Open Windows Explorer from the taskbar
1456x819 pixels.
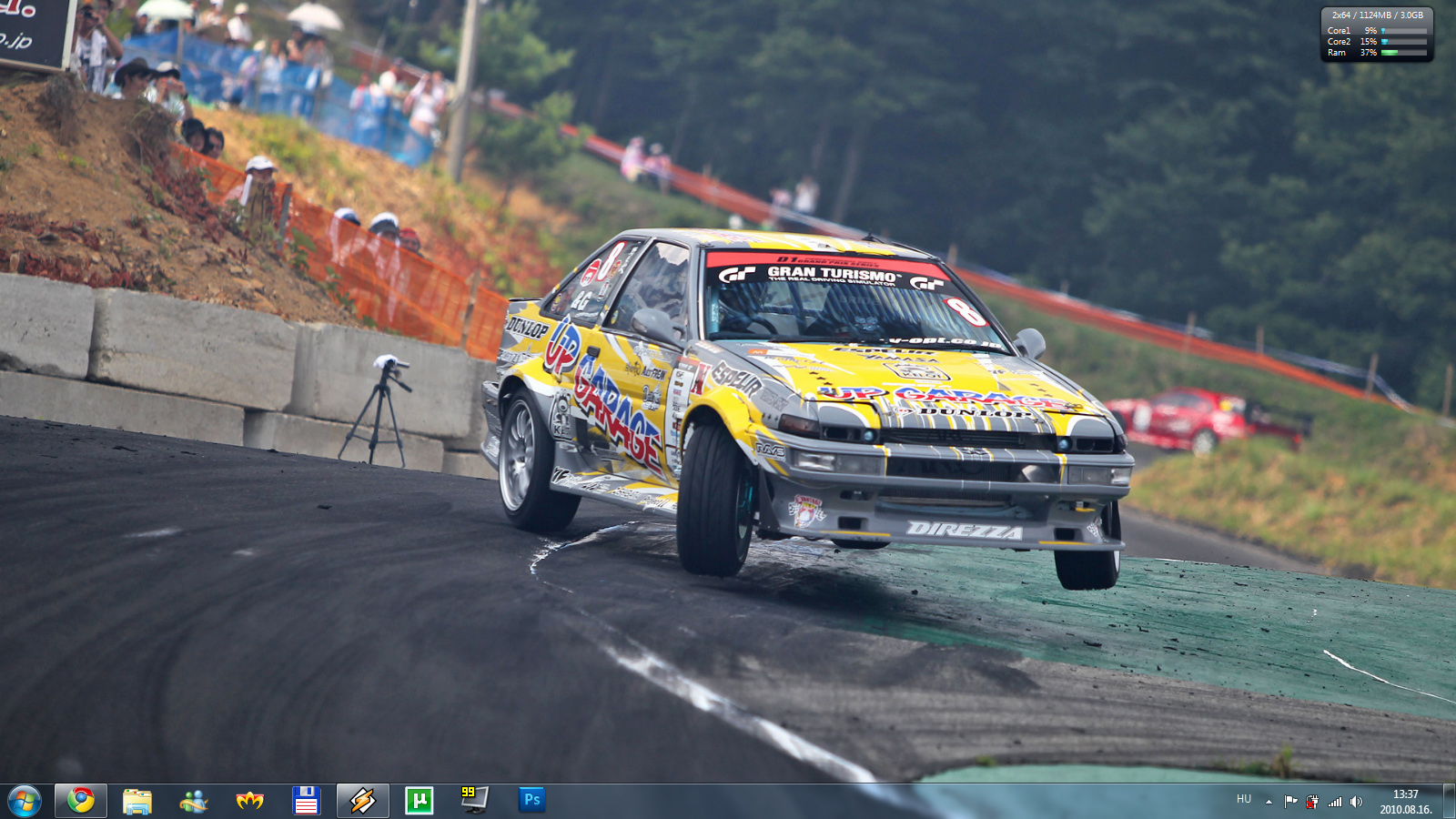137,801
